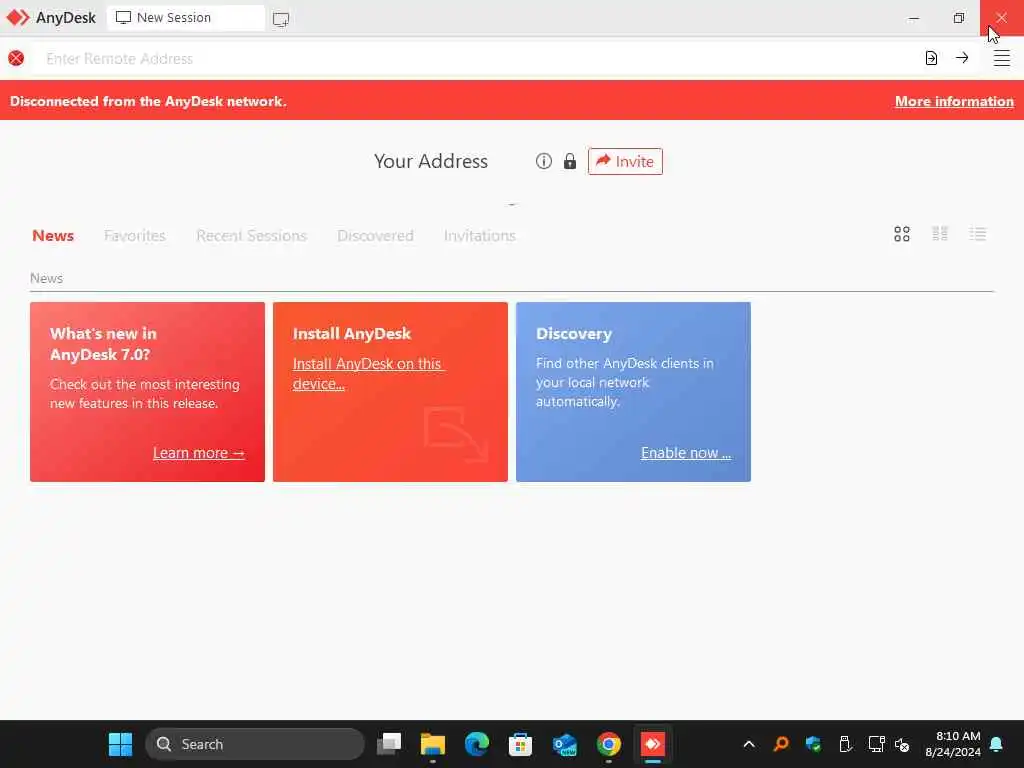Open Windows Security tray icon
This screenshot has height=768, width=1024.
pos(813,744)
